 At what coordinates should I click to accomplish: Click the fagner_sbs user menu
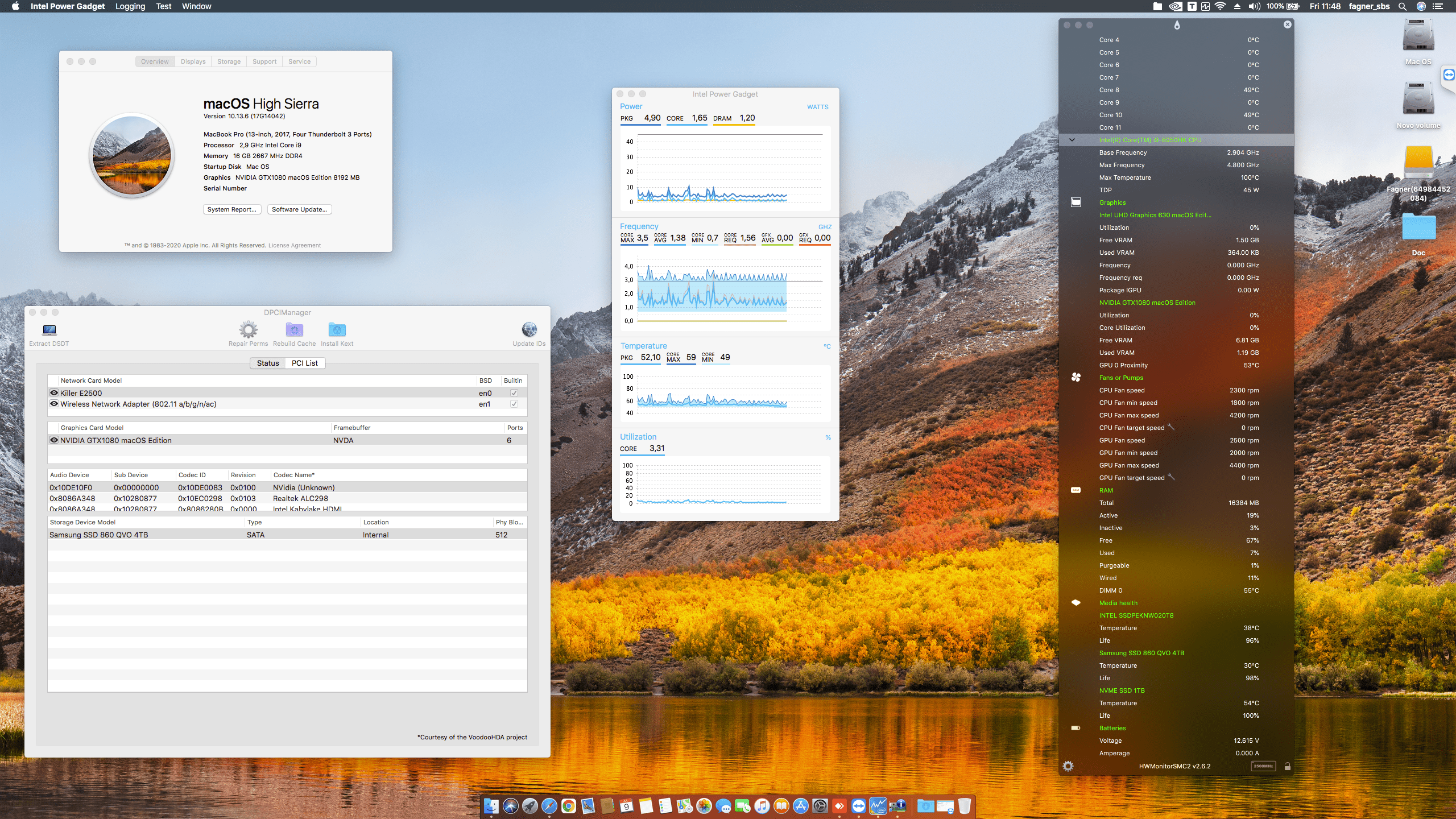coord(1369,6)
